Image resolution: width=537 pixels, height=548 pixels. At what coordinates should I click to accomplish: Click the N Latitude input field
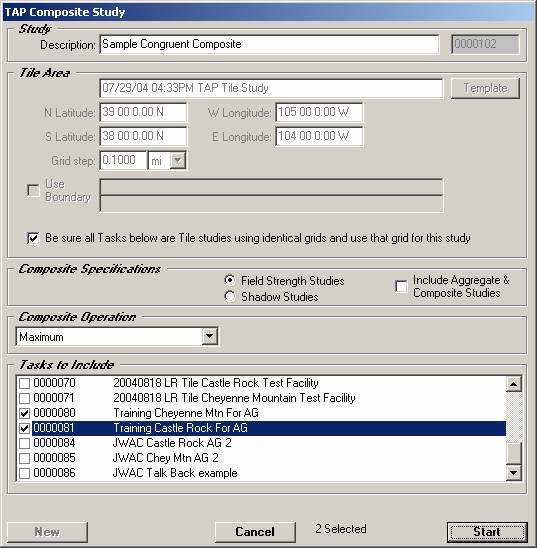143,112
